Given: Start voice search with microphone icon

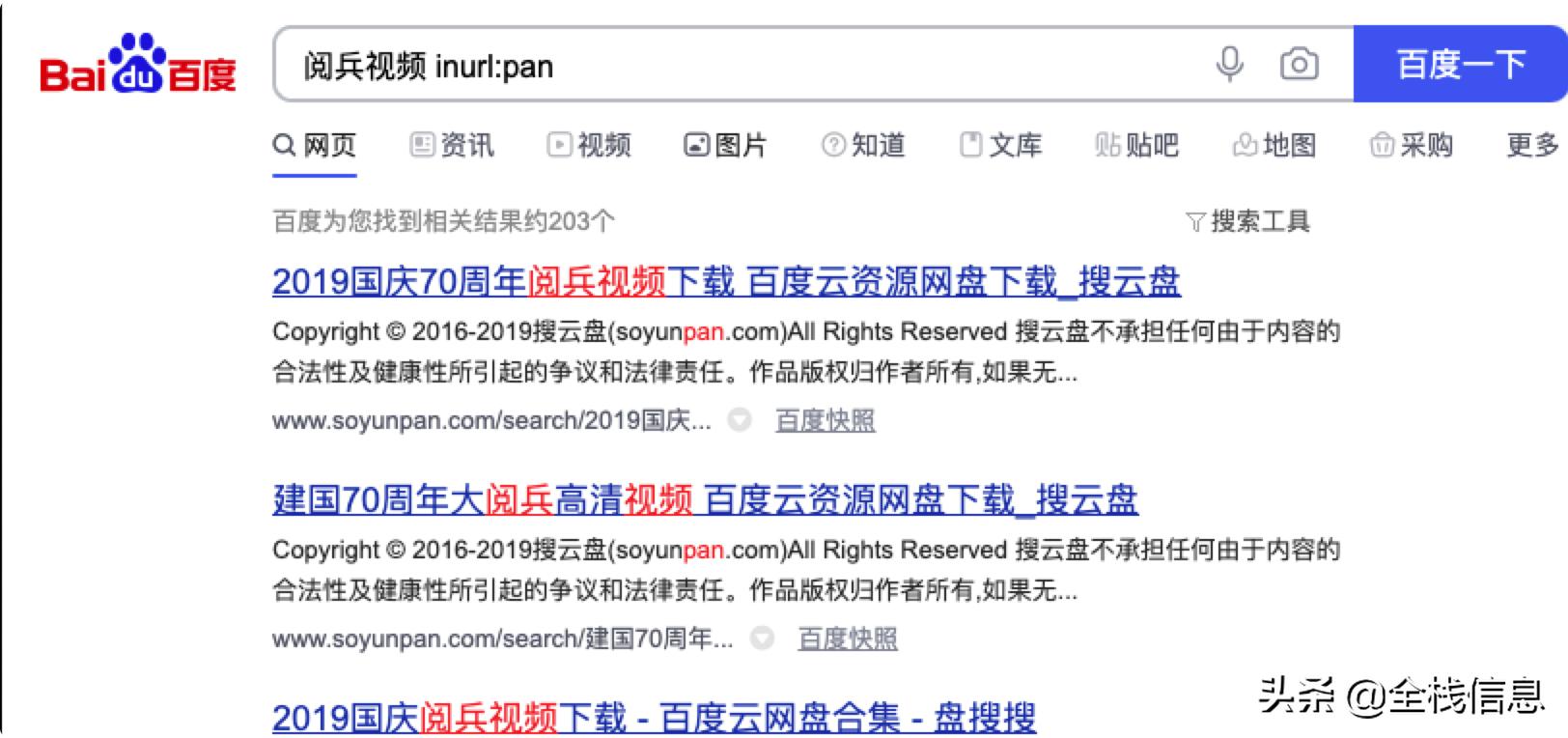Looking at the screenshot, I should point(1229,65).
